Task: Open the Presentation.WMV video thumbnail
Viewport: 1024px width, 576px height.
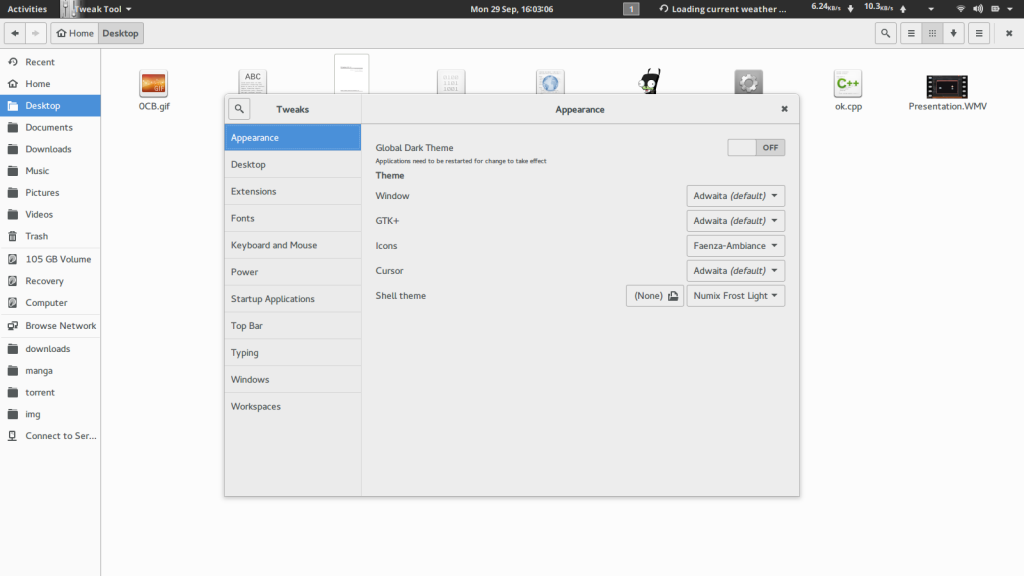Action: click(x=946, y=87)
